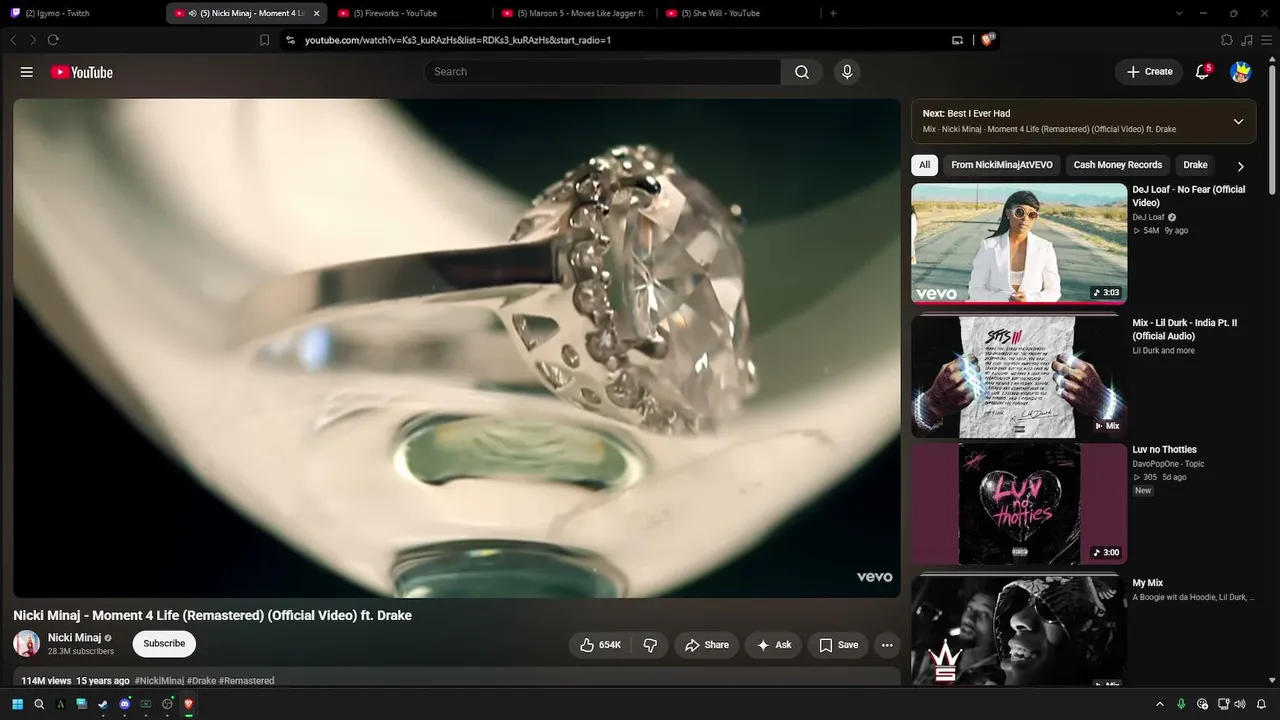
Task: Open OBS Studio from the taskbar
Action: click(x=167, y=704)
